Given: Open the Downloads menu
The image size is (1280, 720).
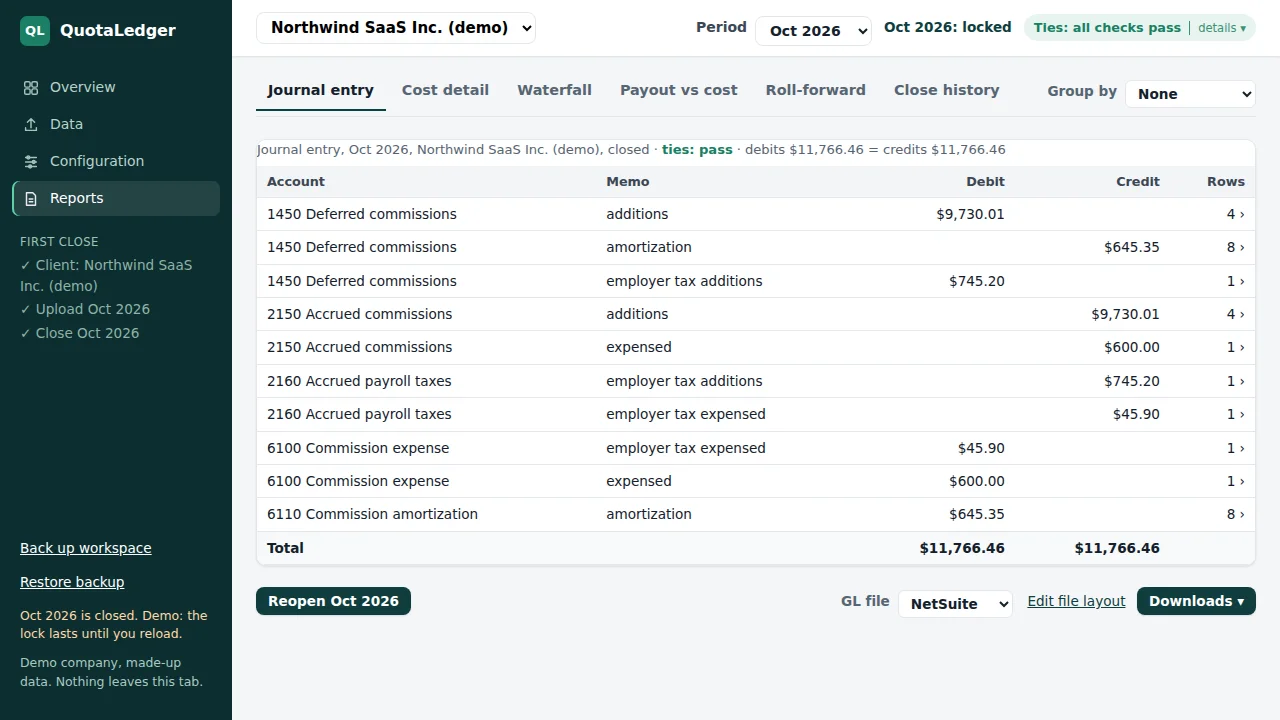Looking at the screenshot, I should [x=1196, y=601].
